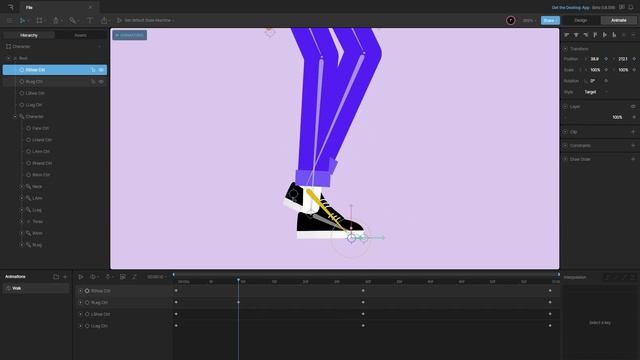640x360 pixels.
Task: Select RLeg Ctrl keyframe at playhead
Action: click(238, 302)
